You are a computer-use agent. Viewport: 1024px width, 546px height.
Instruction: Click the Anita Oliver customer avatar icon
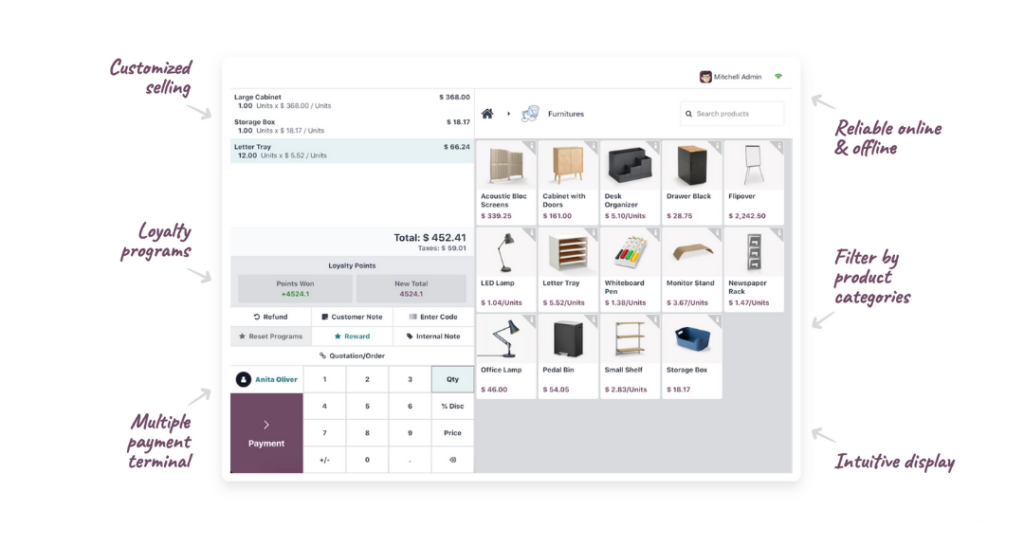click(x=243, y=379)
